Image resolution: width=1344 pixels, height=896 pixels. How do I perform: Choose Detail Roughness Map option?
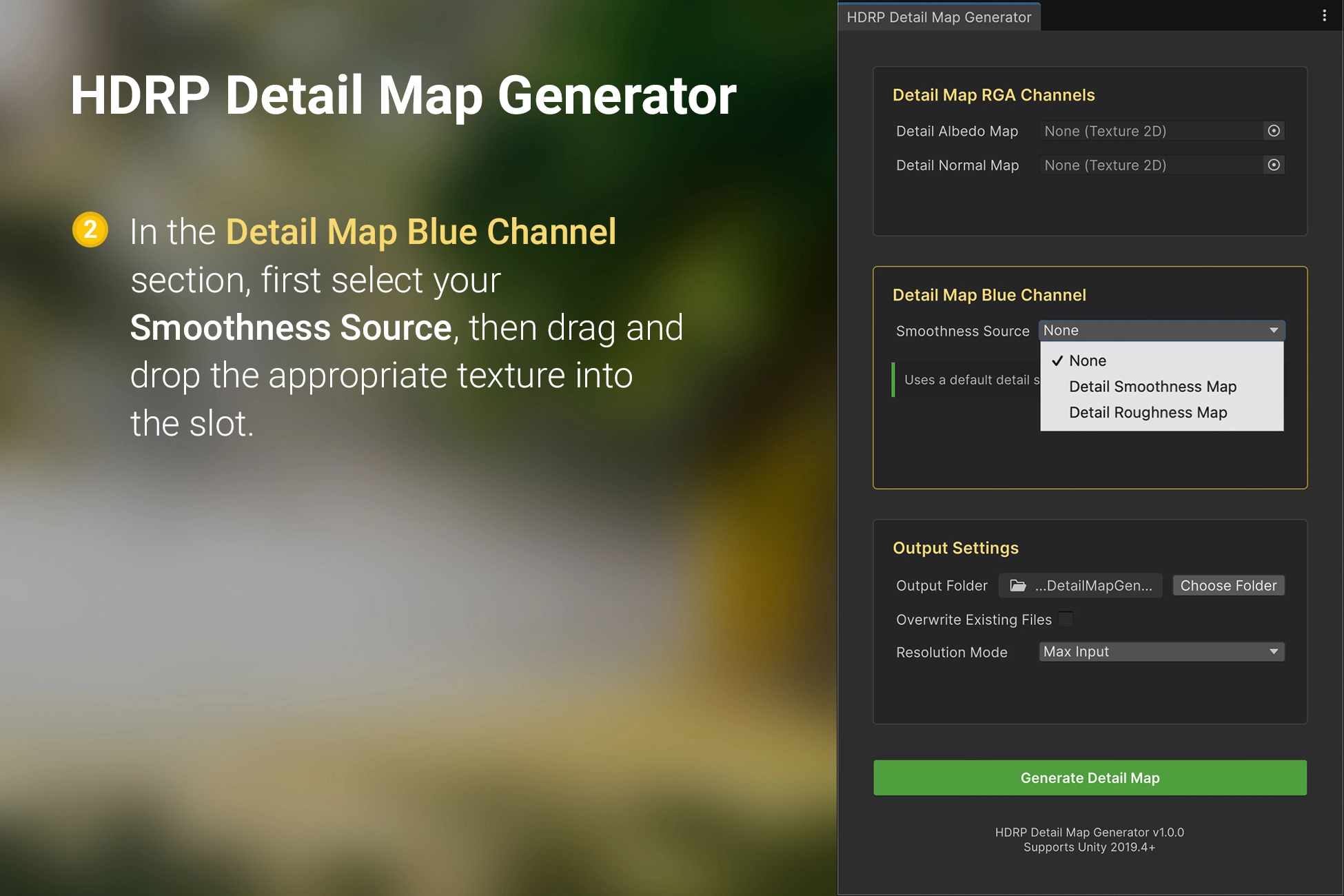coord(1148,413)
